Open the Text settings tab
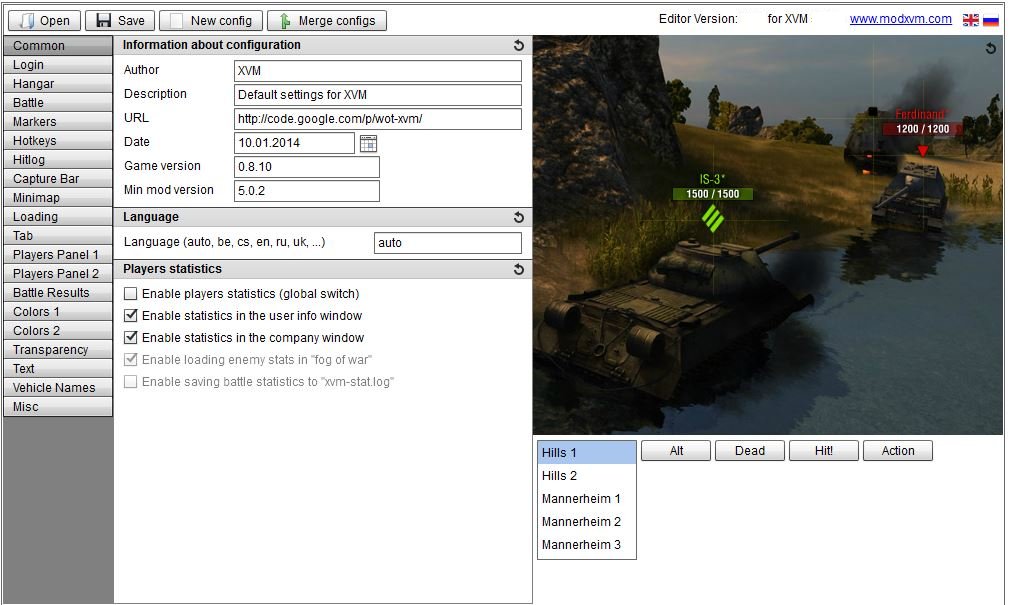The height and width of the screenshot is (605, 1018). pyautogui.click(x=58, y=369)
